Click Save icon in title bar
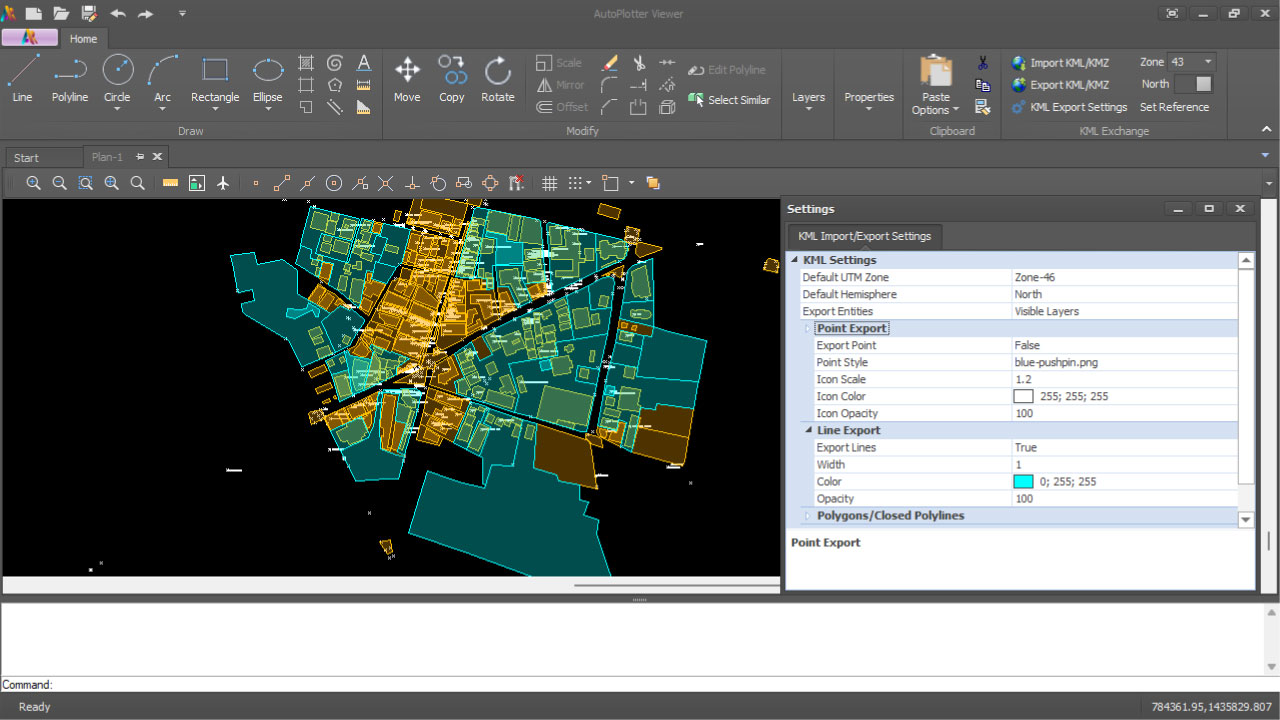Viewport: 1280px width, 720px height. coord(89,13)
